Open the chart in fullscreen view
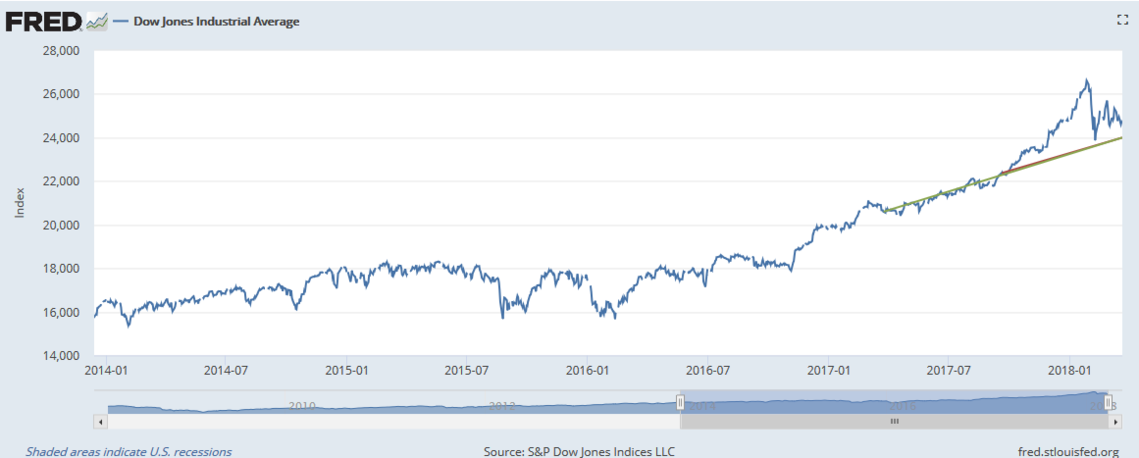The height and width of the screenshot is (458, 1139). pos(1121,20)
